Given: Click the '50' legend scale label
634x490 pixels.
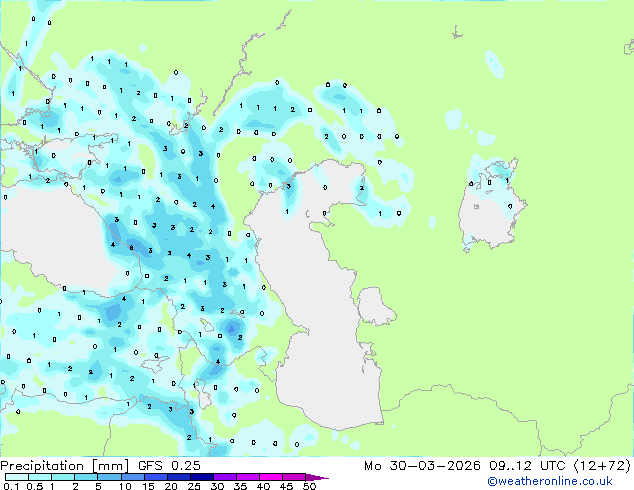Looking at the screenshot, I should pyautogui.click(x=309, y=486).
